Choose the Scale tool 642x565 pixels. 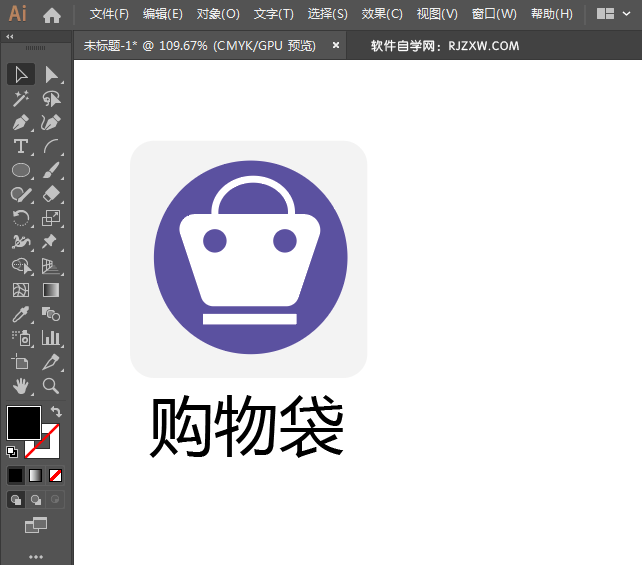(x=51, y=218)
